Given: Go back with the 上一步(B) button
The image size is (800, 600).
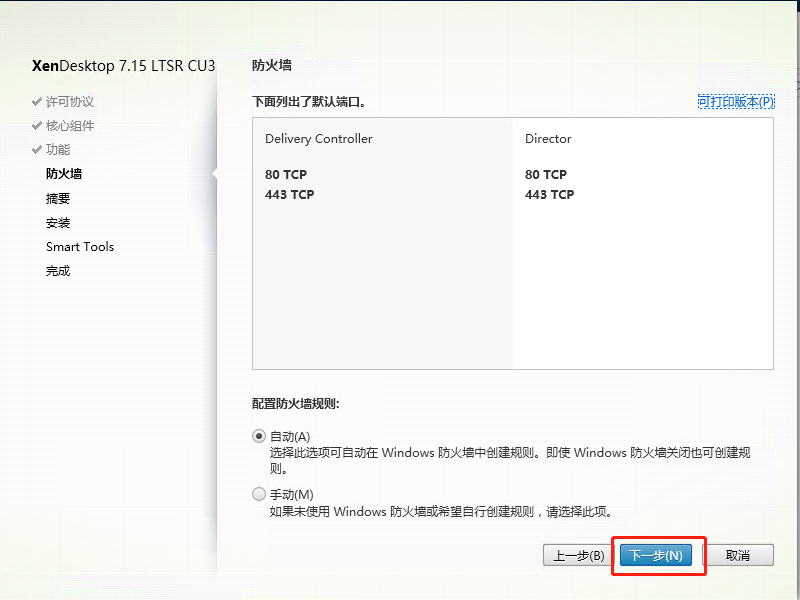Looking at the screenshot, I should click(x=574, y=555).
